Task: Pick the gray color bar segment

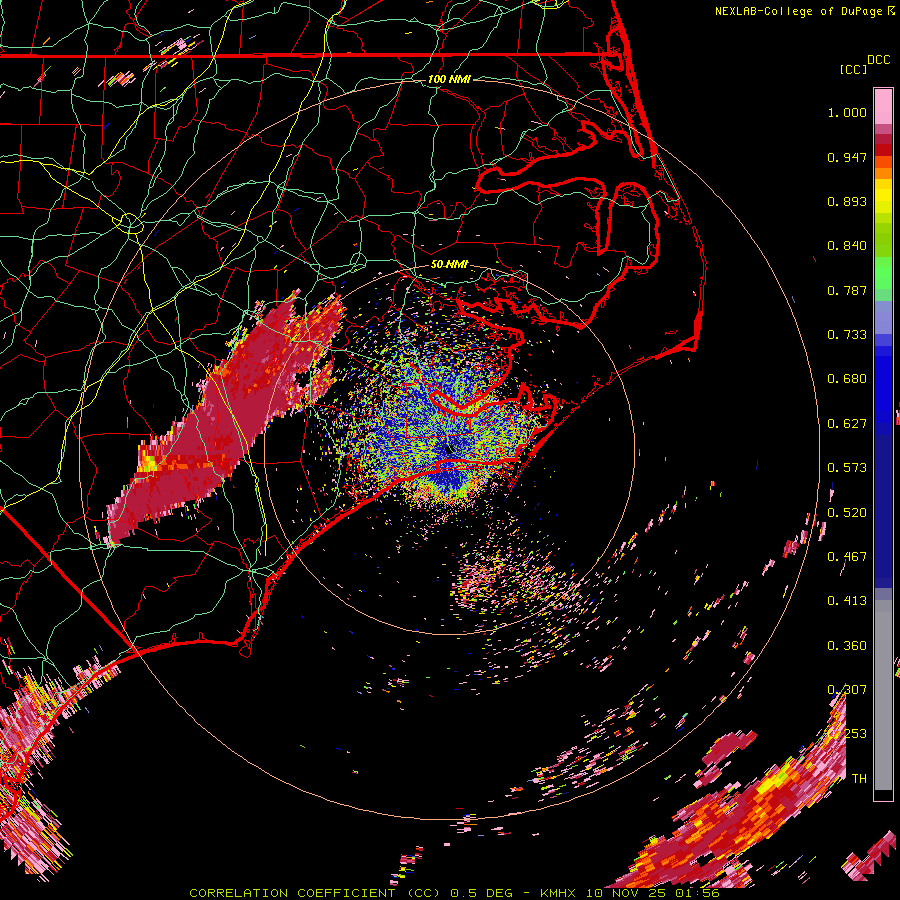Action: [x=883, y=695]
